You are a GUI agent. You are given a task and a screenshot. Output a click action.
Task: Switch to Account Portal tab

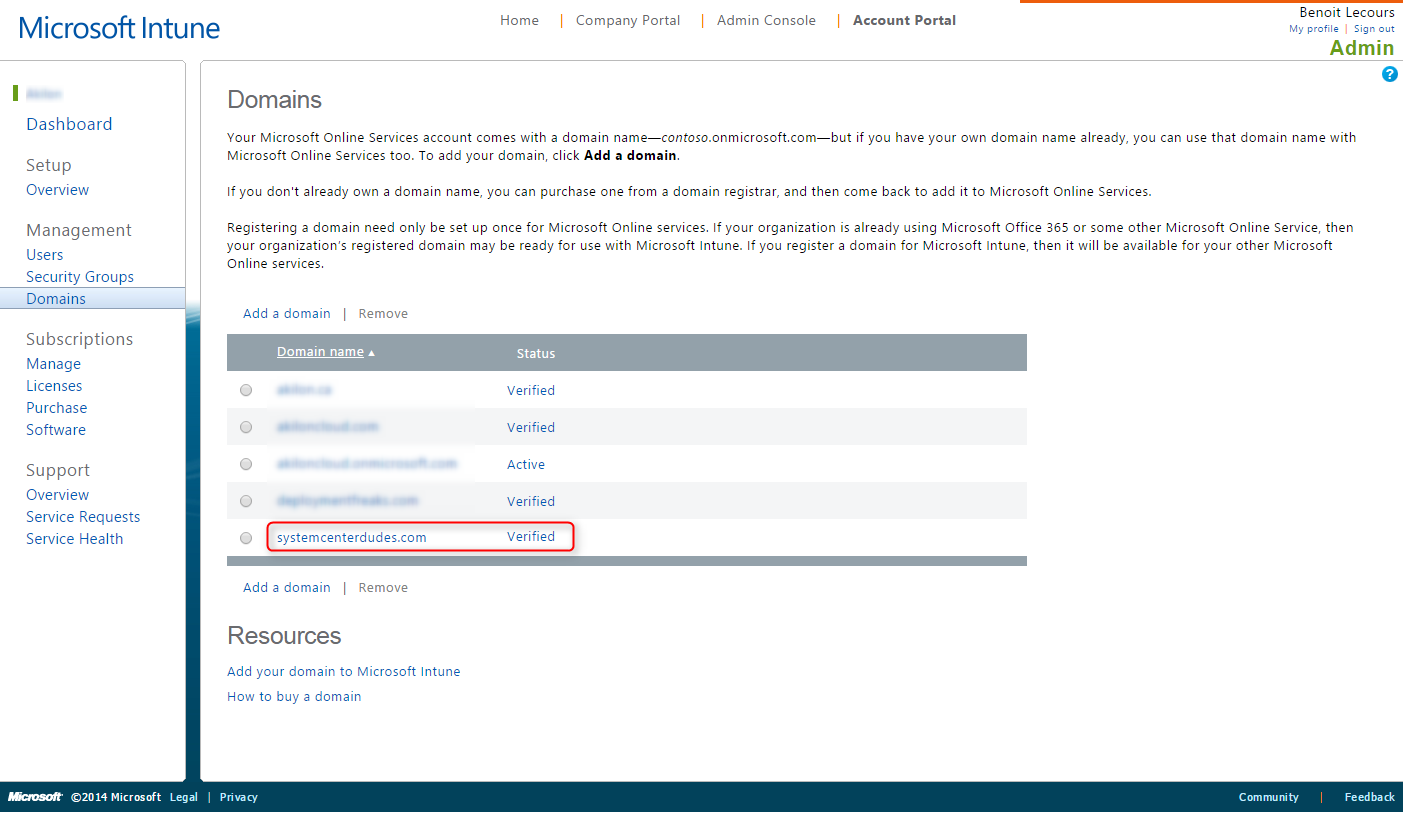point(904,20)
